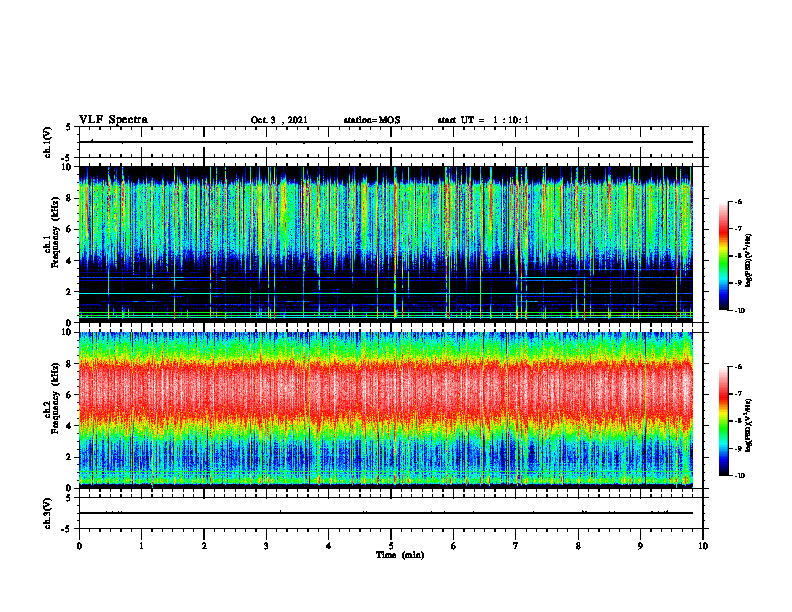Screen dimensions: 792x612
Task: Click the "ch.3(V)" waveform axis label
Action: pos(48,513)
